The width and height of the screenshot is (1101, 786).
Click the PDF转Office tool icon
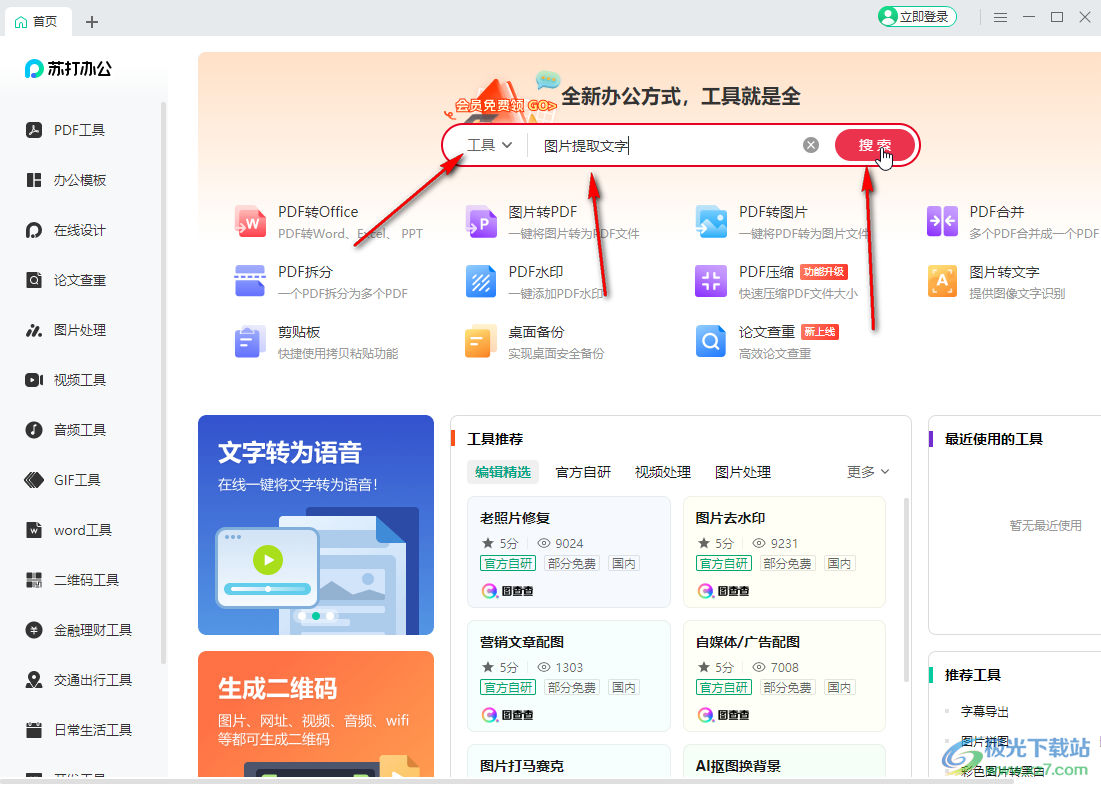[250, 221]
